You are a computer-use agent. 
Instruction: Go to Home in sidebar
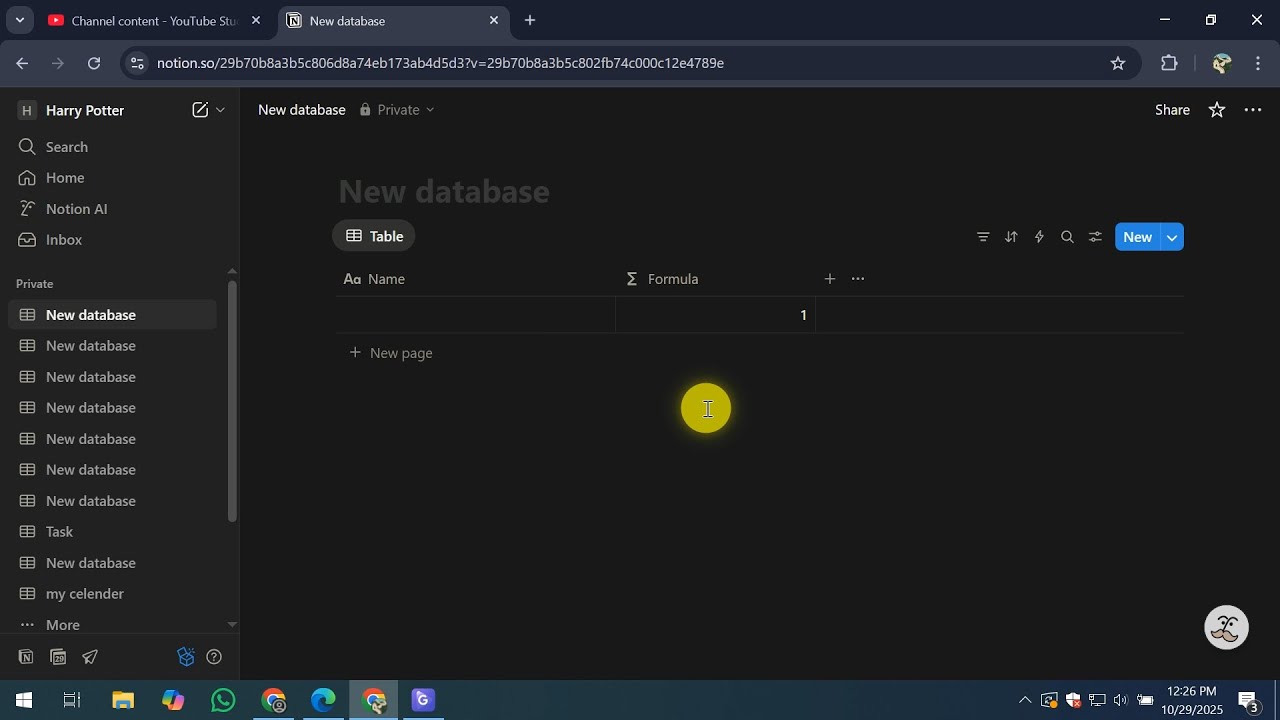(112, 178)
